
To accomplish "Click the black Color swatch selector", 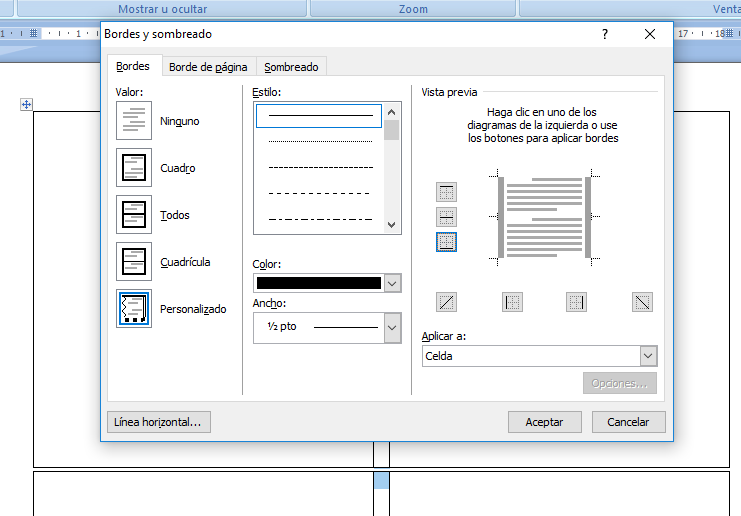I will pyautogui.click(x=319, y=283).
